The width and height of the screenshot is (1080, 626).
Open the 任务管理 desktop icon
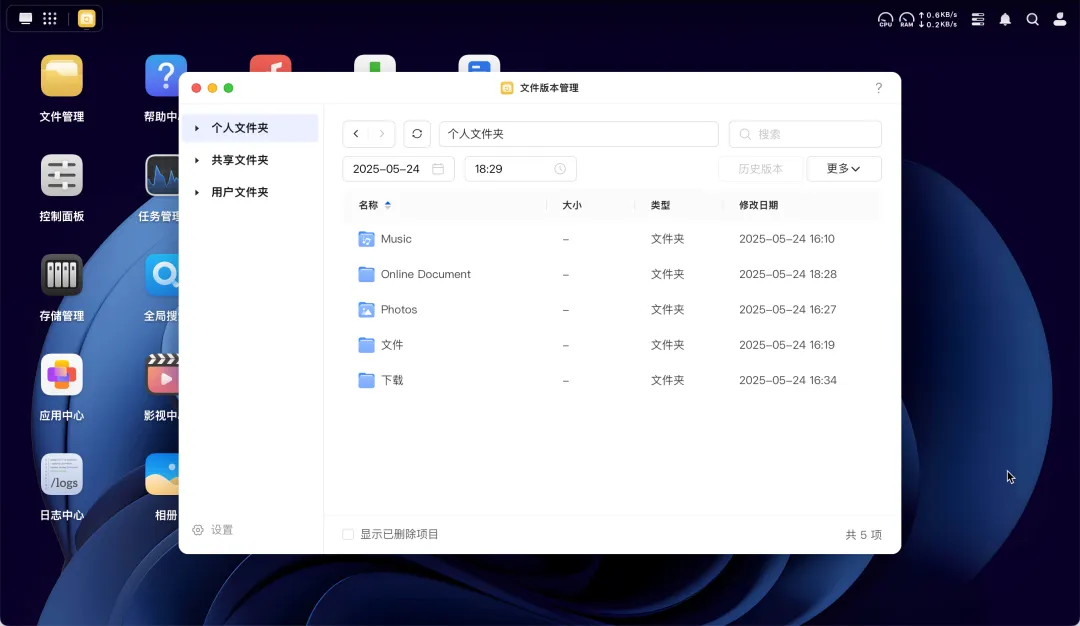point(163,176)
